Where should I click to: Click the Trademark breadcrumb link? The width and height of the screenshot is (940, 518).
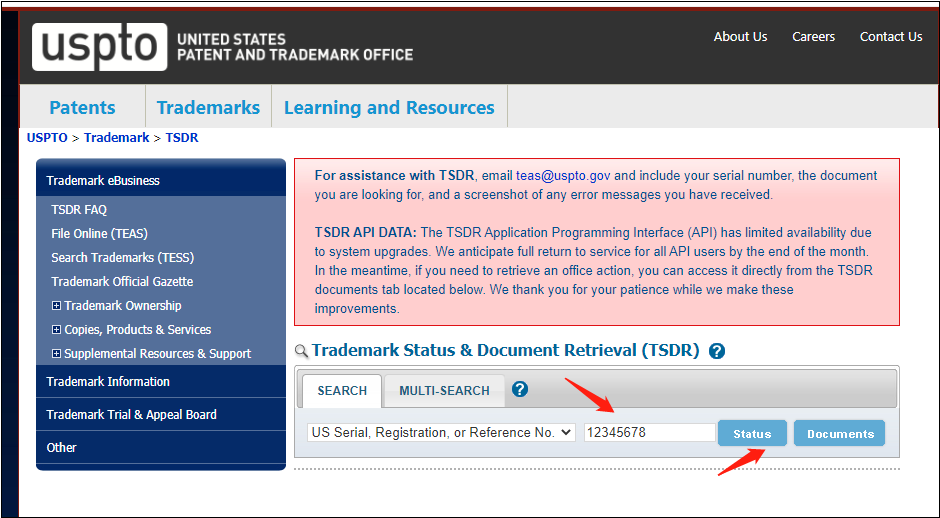pyautogui.click(x=116, y=138)
